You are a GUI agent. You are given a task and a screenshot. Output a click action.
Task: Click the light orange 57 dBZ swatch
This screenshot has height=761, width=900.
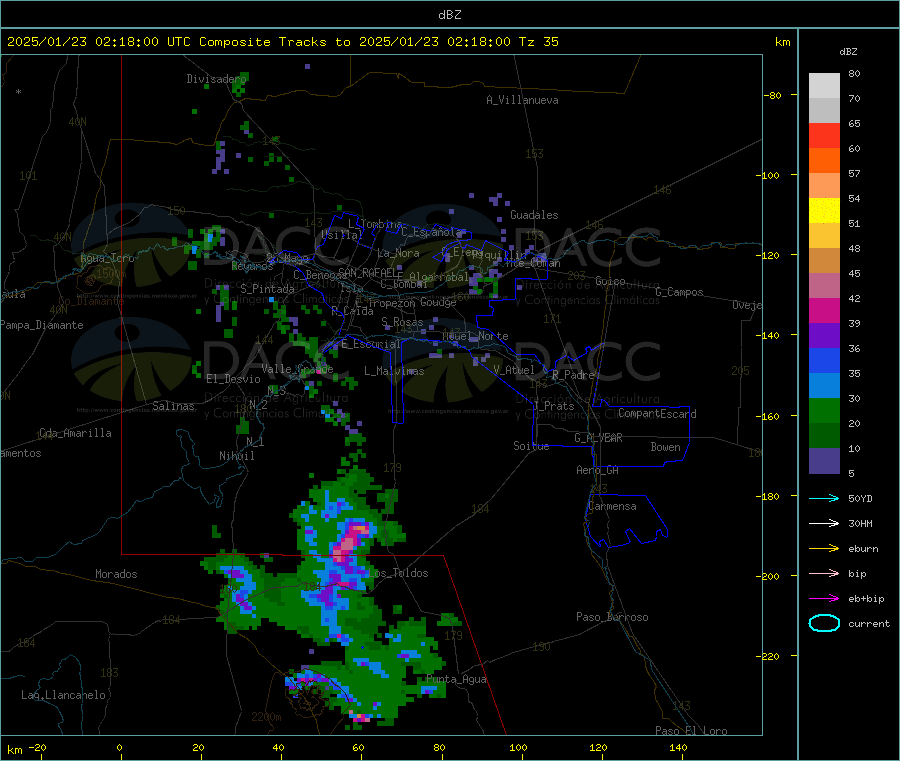(824, 185)
